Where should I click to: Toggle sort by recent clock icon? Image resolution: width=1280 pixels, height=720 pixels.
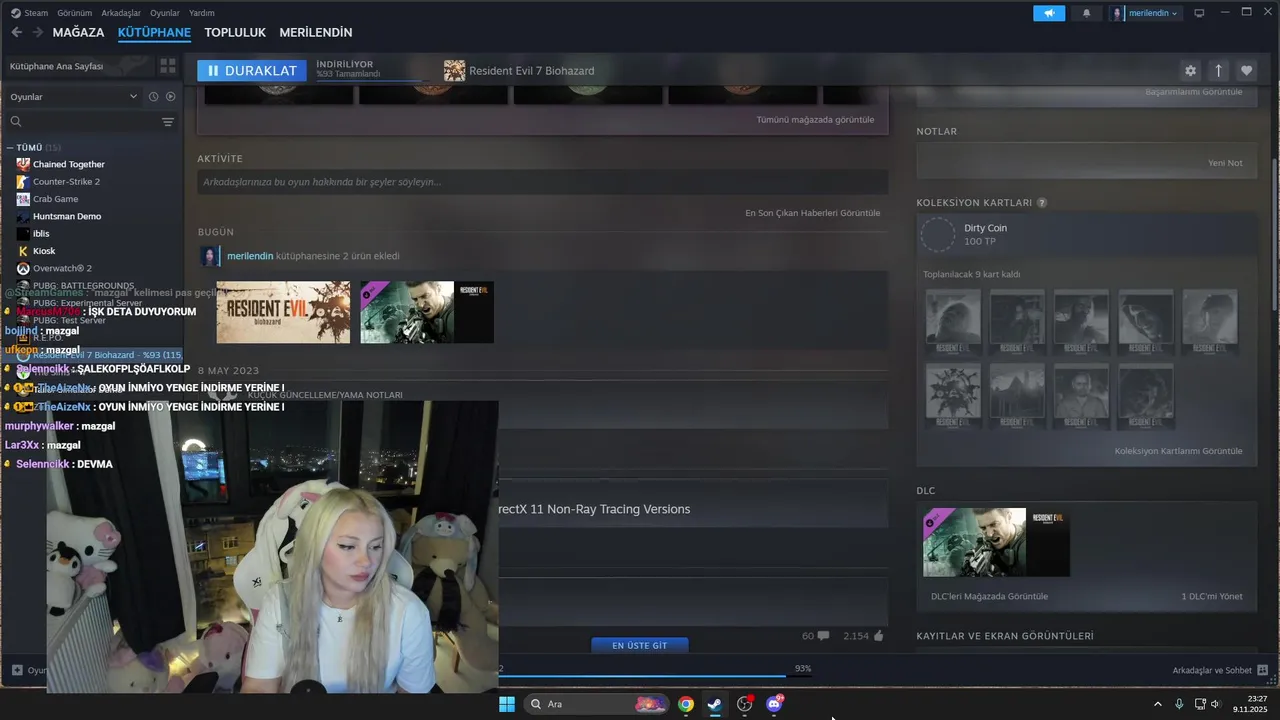click(153, 96)
